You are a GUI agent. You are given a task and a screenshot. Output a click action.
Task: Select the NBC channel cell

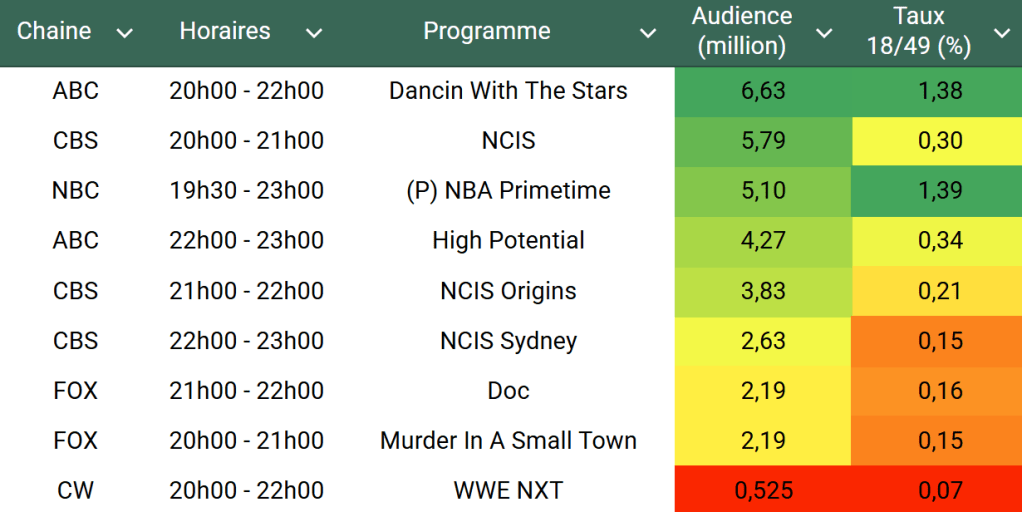click(76, 191)
